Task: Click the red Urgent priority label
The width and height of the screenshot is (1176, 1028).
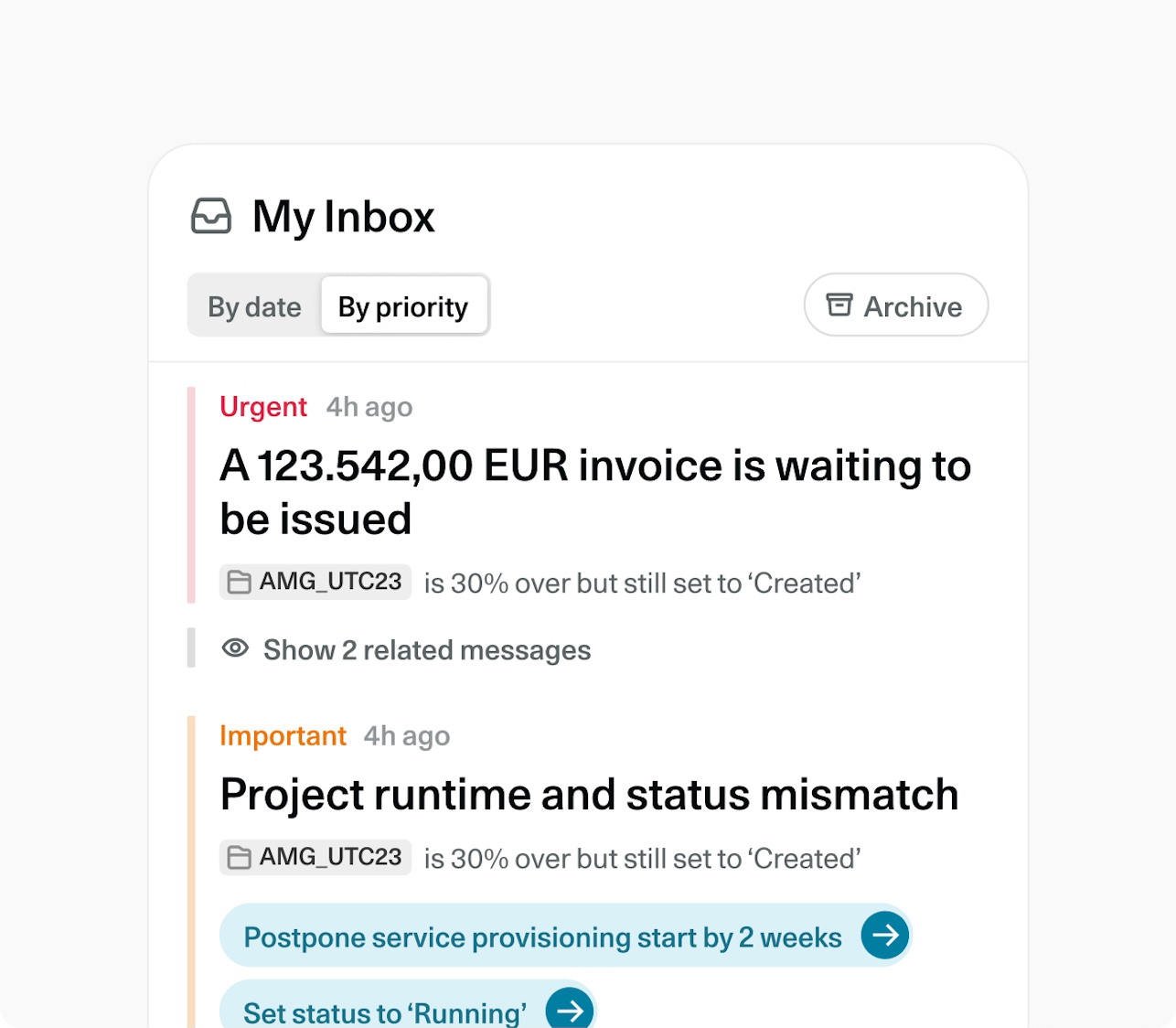Action: pos(263,407)
